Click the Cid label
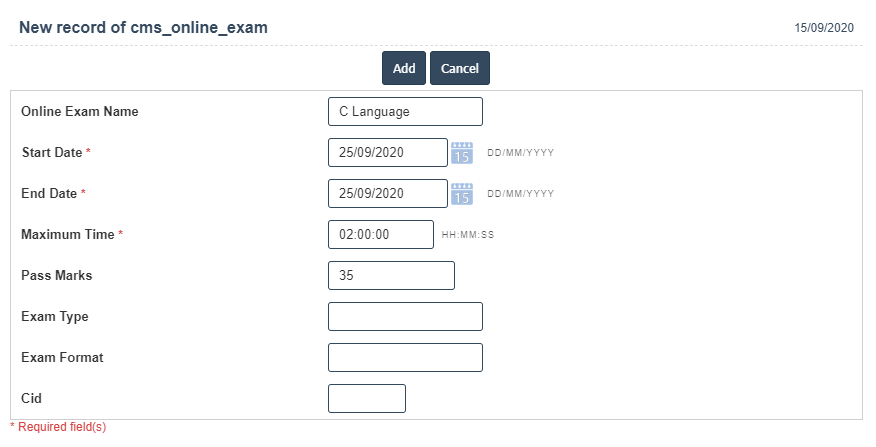The height and width of the screenshot is (447, 876). (31, 398)
